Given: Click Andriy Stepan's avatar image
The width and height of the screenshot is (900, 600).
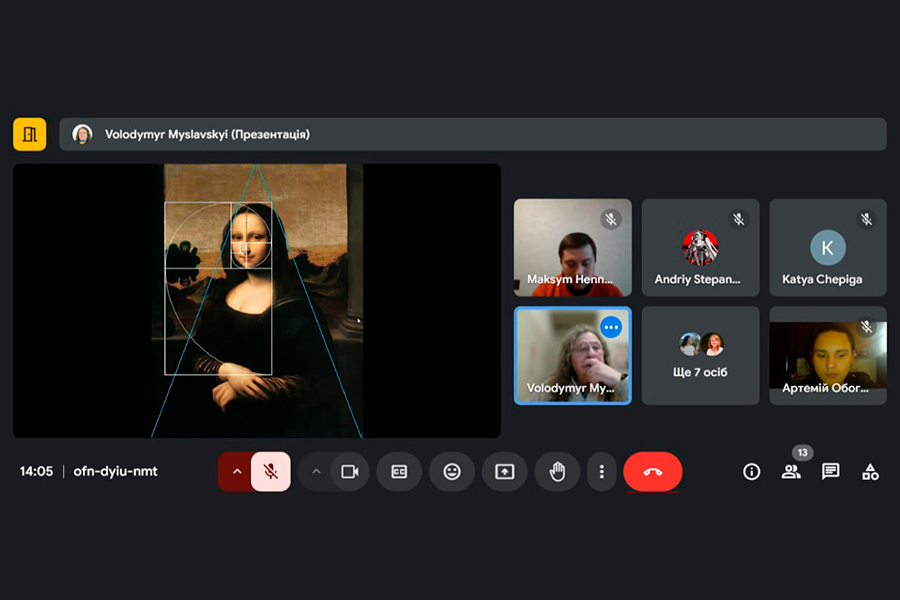Looking at the screenshot, I should 700,247.
